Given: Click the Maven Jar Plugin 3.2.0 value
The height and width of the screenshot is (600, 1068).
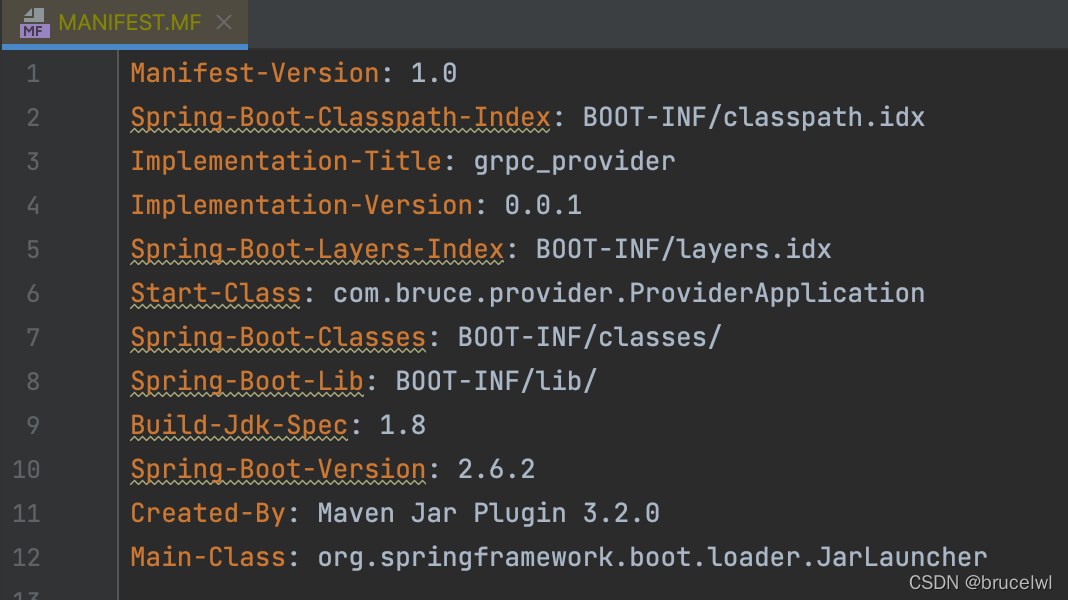Looking at the screenshot, I should (488, 514).
